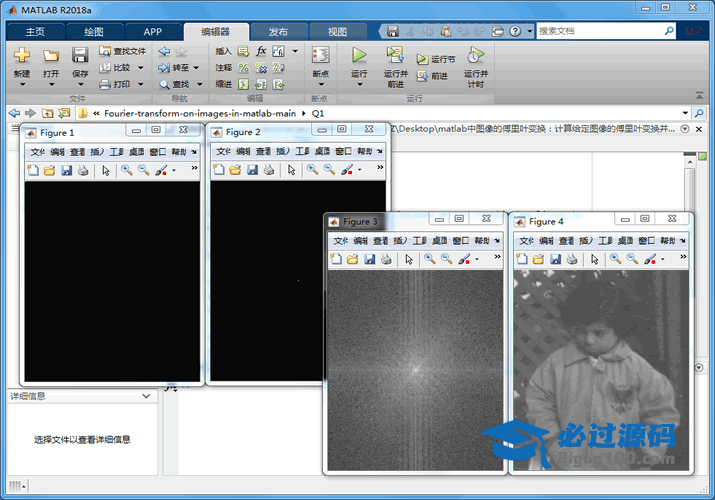The height and width of the screenshot is (500, 715).
Task: Click Fourier-transform-on-images-in-matlab-main in path
Action: coord(200,113)
